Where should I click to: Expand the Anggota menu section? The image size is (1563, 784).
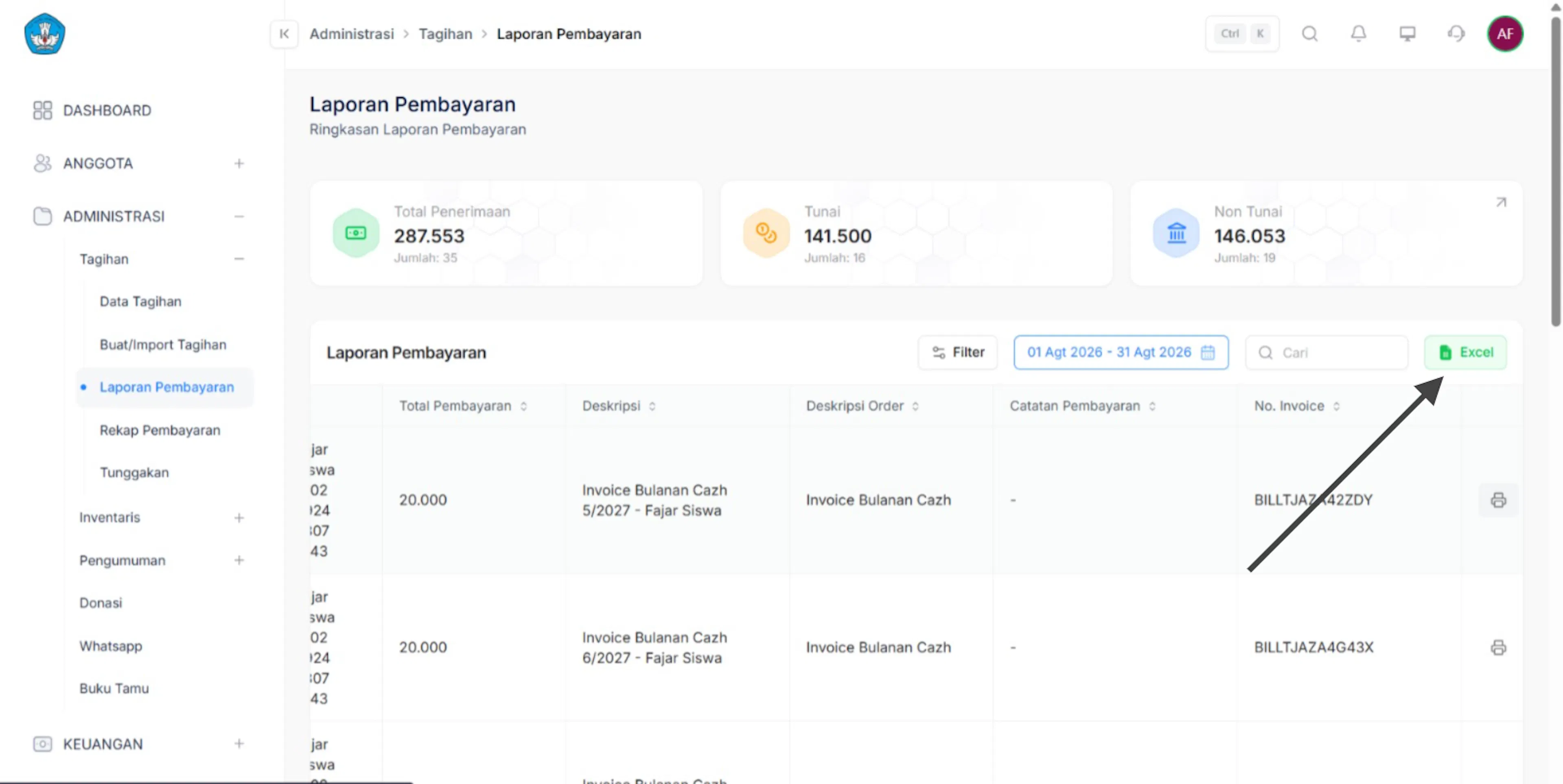239,163
